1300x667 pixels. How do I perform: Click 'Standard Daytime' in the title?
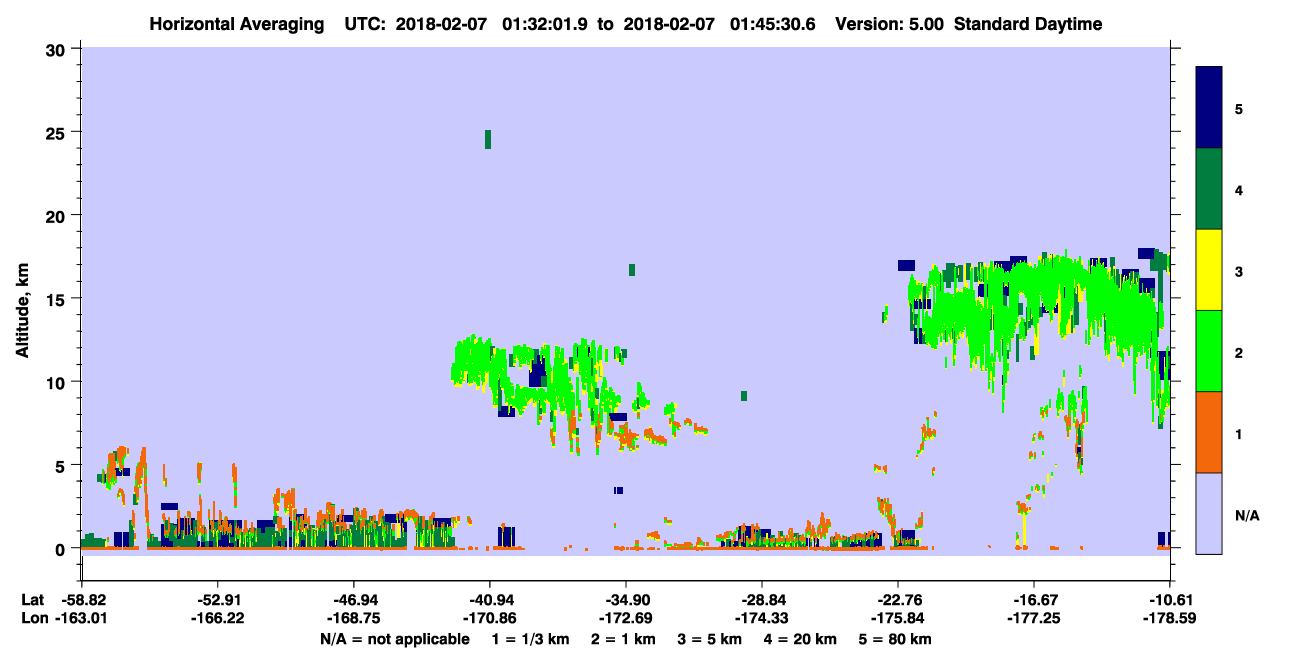tap(1028, 24)
